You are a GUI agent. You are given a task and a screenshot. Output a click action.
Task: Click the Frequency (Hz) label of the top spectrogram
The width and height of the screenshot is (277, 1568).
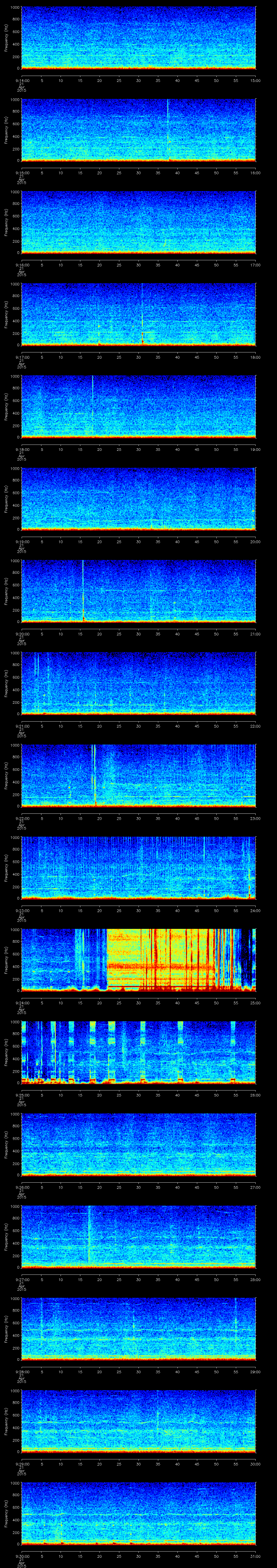tap(6, 38)
